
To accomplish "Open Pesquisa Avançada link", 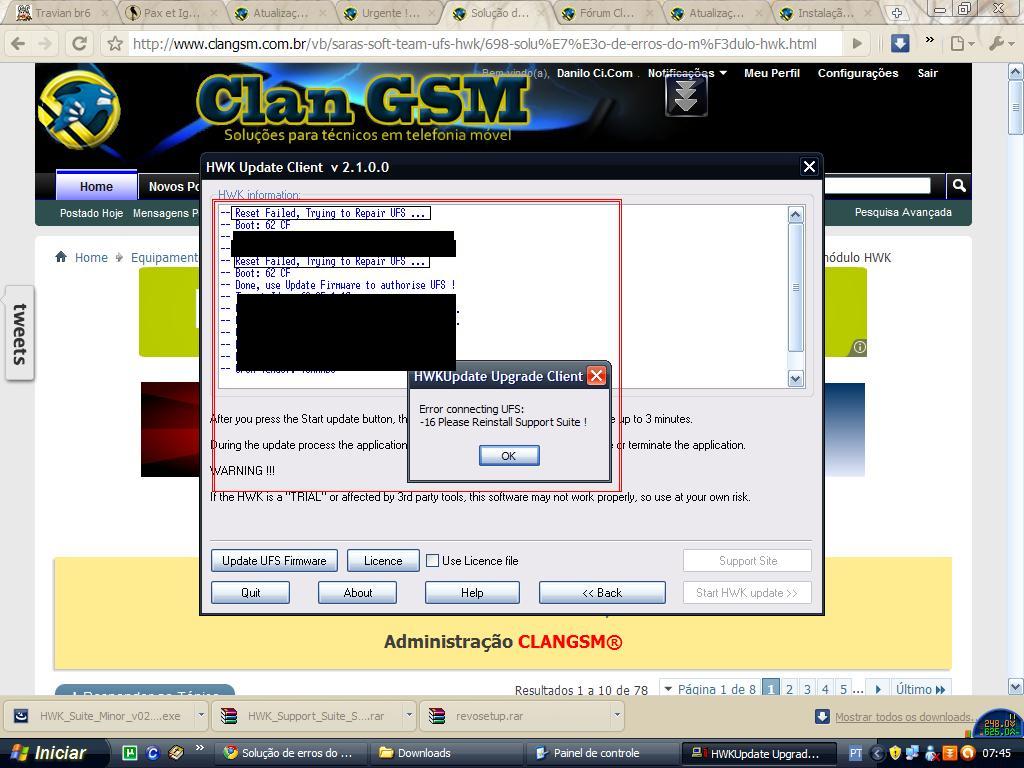I will click(903, 212).
